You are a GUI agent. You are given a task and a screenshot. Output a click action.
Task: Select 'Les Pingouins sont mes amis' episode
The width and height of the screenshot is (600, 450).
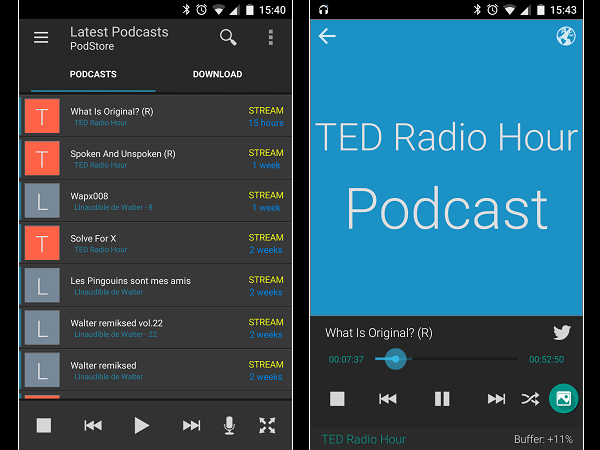pyautogui.click(x=130, y=281)
